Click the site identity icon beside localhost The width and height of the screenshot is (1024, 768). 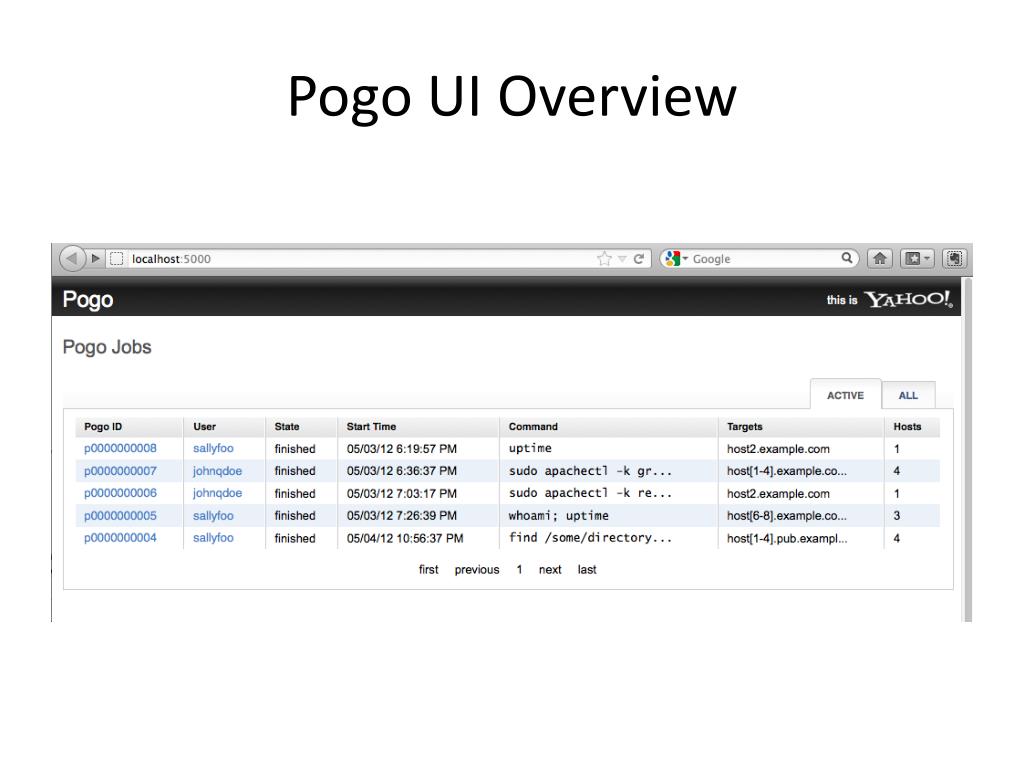click(116, 259)
